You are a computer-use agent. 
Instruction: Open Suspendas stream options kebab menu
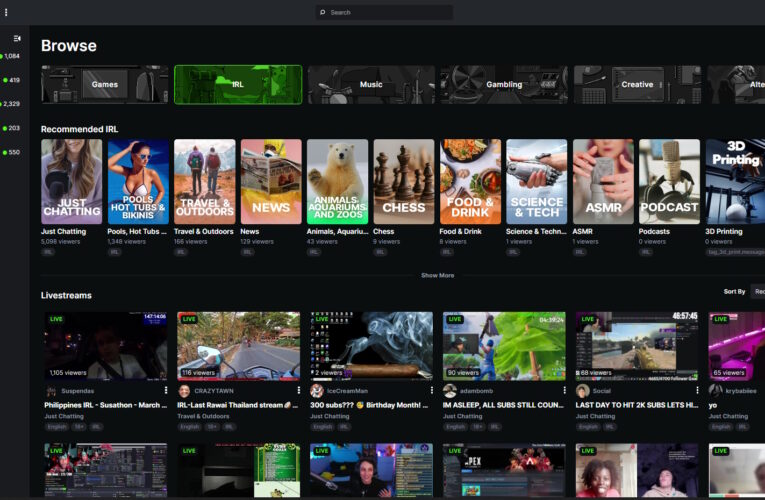pyautogui.click(x=166, y=390)
